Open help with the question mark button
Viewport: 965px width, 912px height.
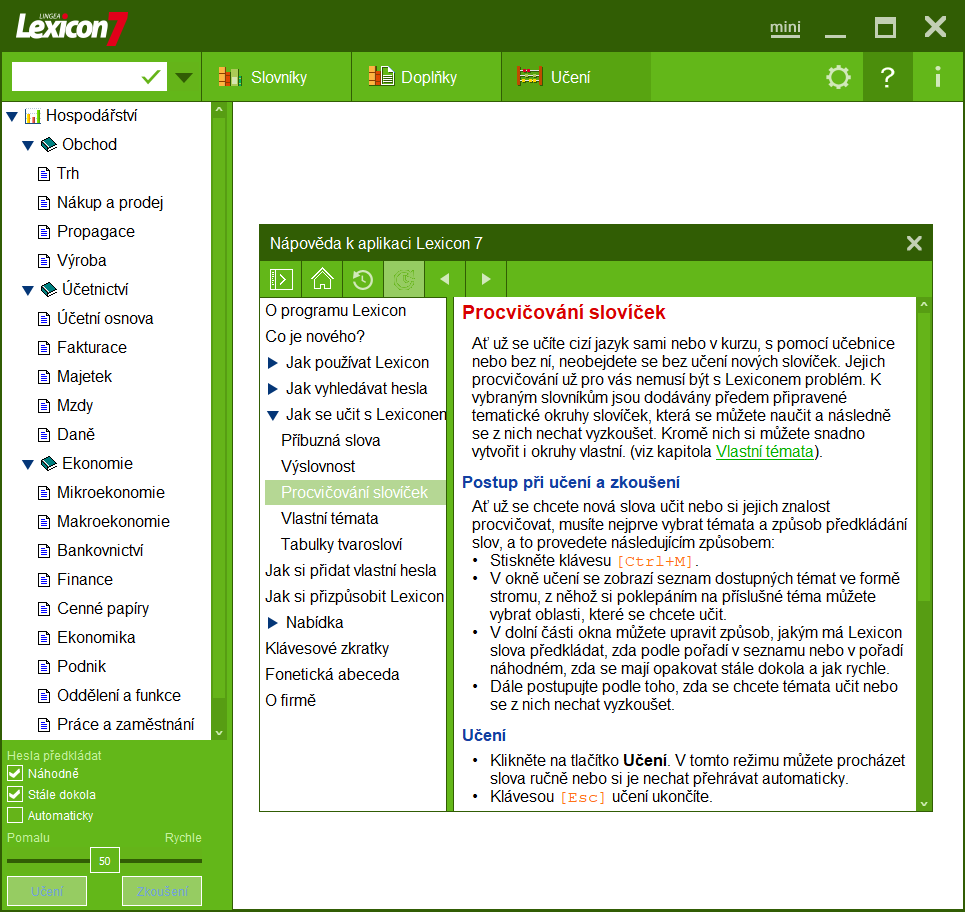(x=887, y=77)
